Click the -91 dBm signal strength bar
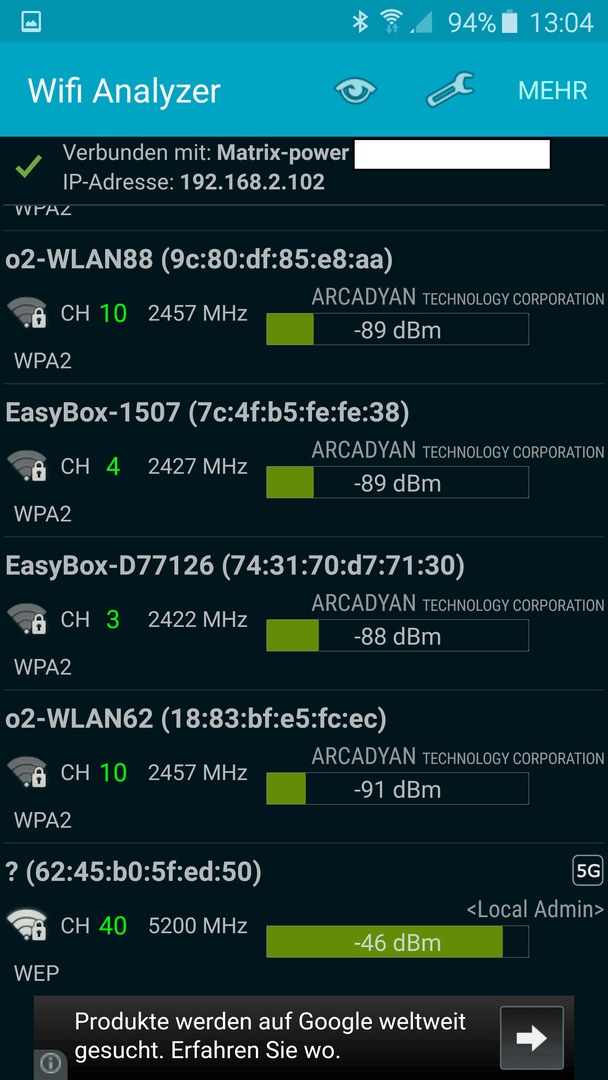The height and width of the screenshot is (1080, 608). tap(397, 789)
